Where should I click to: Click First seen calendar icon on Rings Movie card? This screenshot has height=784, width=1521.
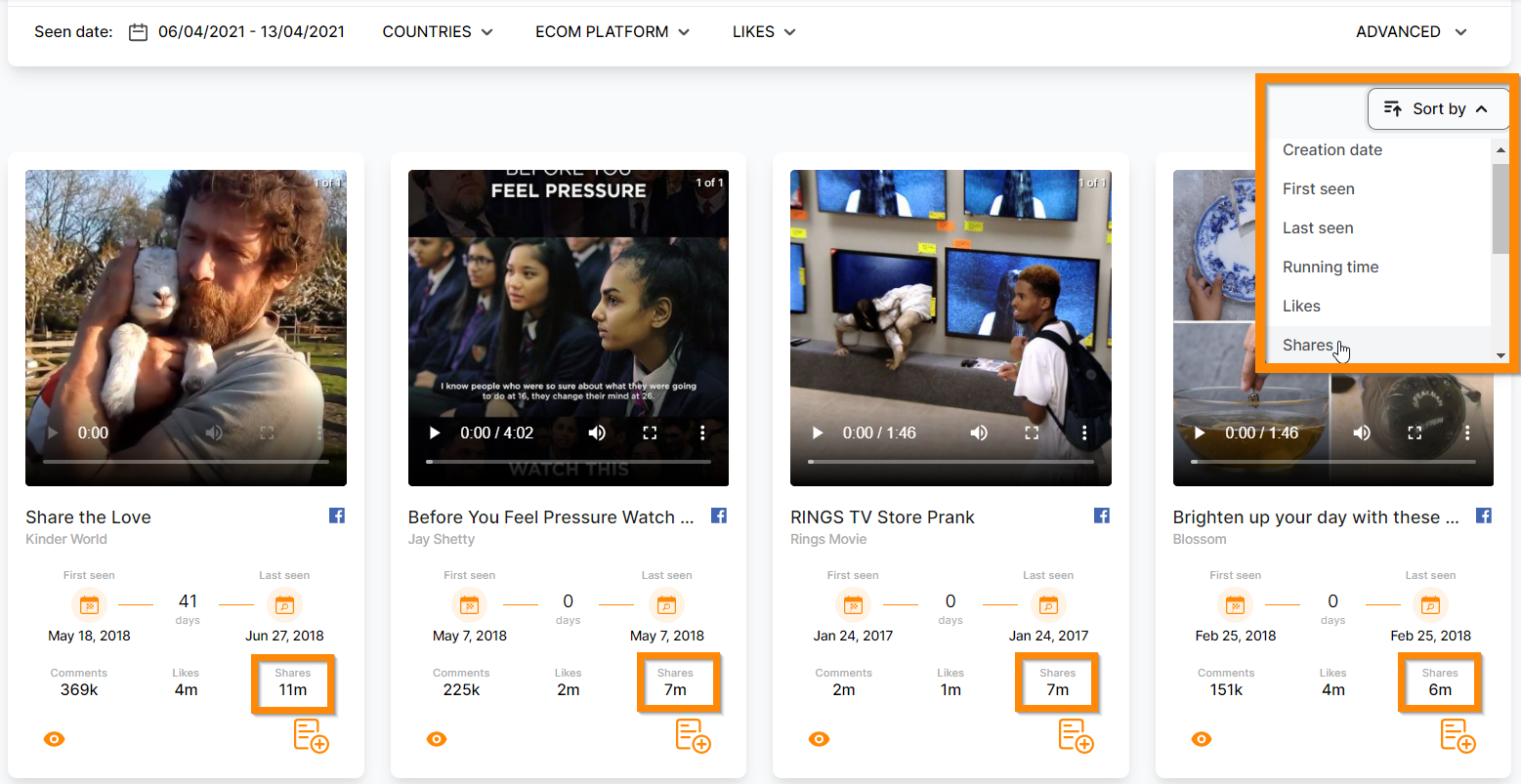click(x=853, y=605)
